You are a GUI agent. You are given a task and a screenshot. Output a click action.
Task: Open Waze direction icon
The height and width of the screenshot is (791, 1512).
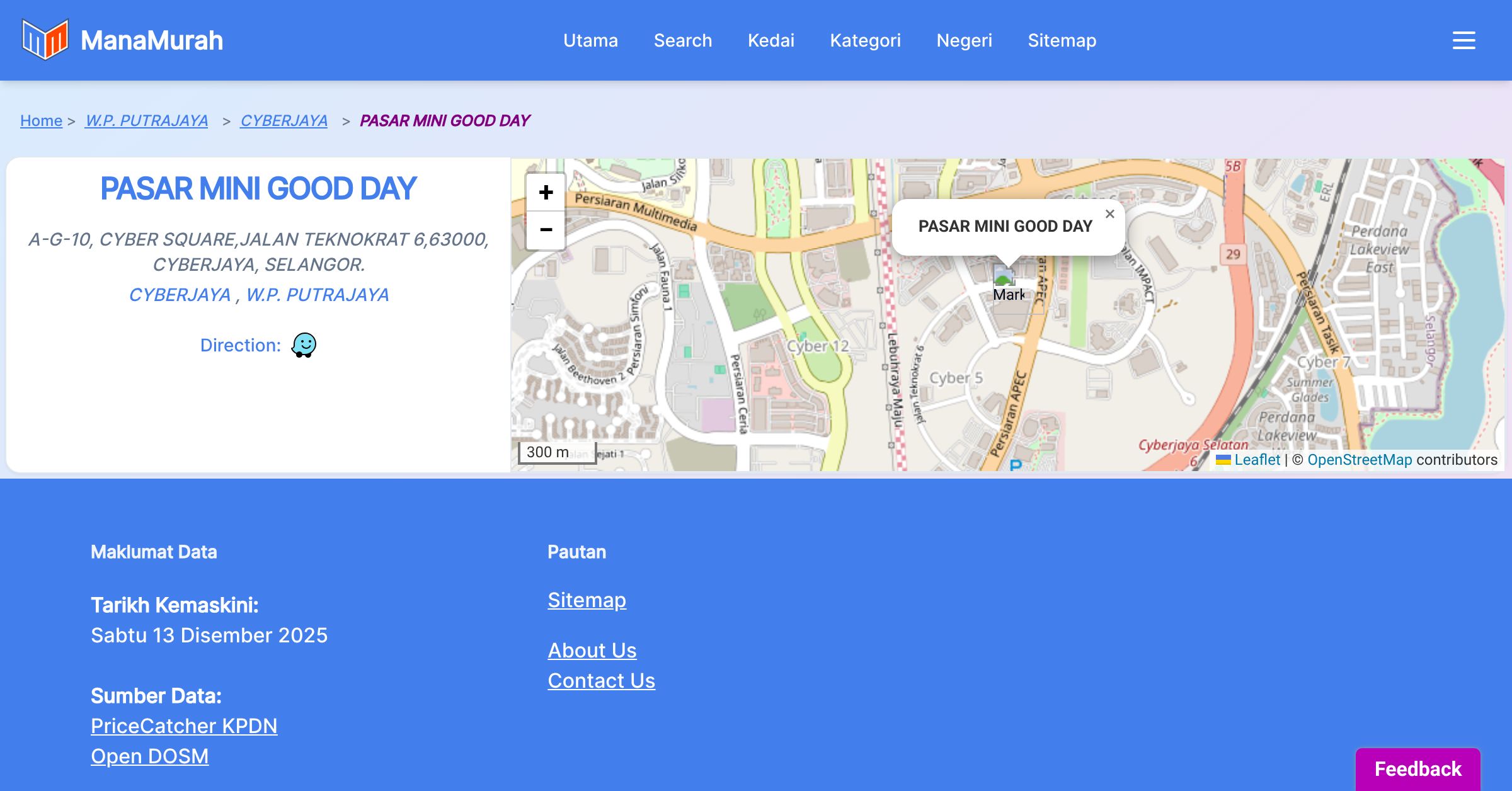[x=304, y=345]
